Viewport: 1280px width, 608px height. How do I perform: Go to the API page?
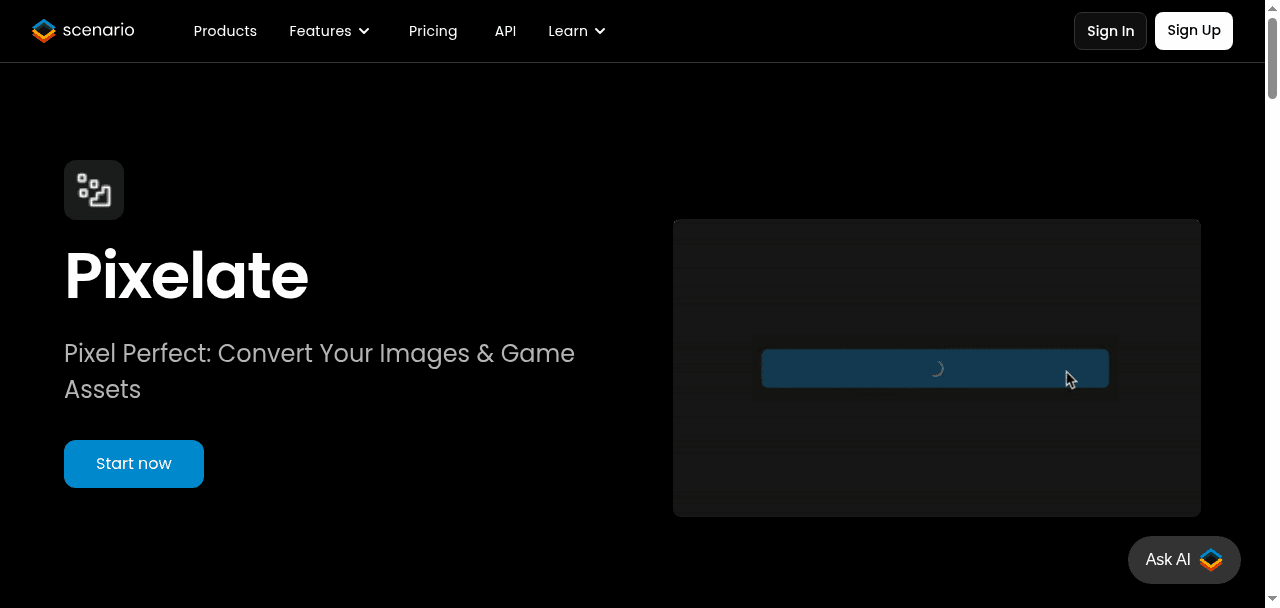click(x=505, y=31)
